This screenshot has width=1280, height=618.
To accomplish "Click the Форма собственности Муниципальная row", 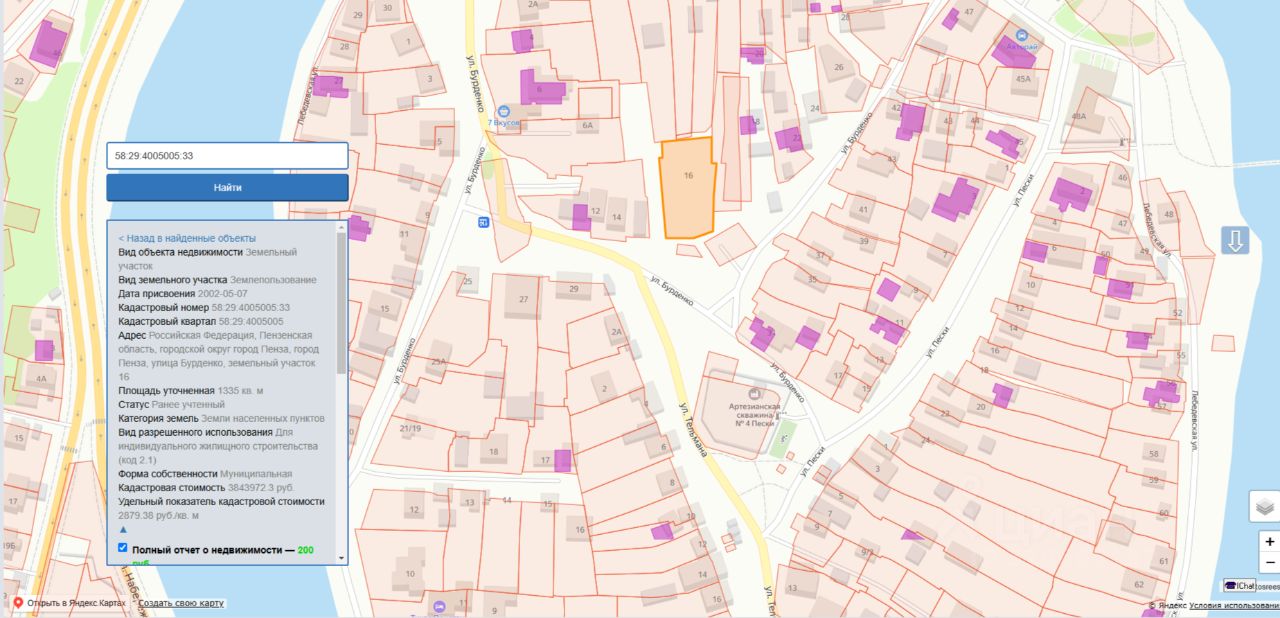I will [205, 474].
